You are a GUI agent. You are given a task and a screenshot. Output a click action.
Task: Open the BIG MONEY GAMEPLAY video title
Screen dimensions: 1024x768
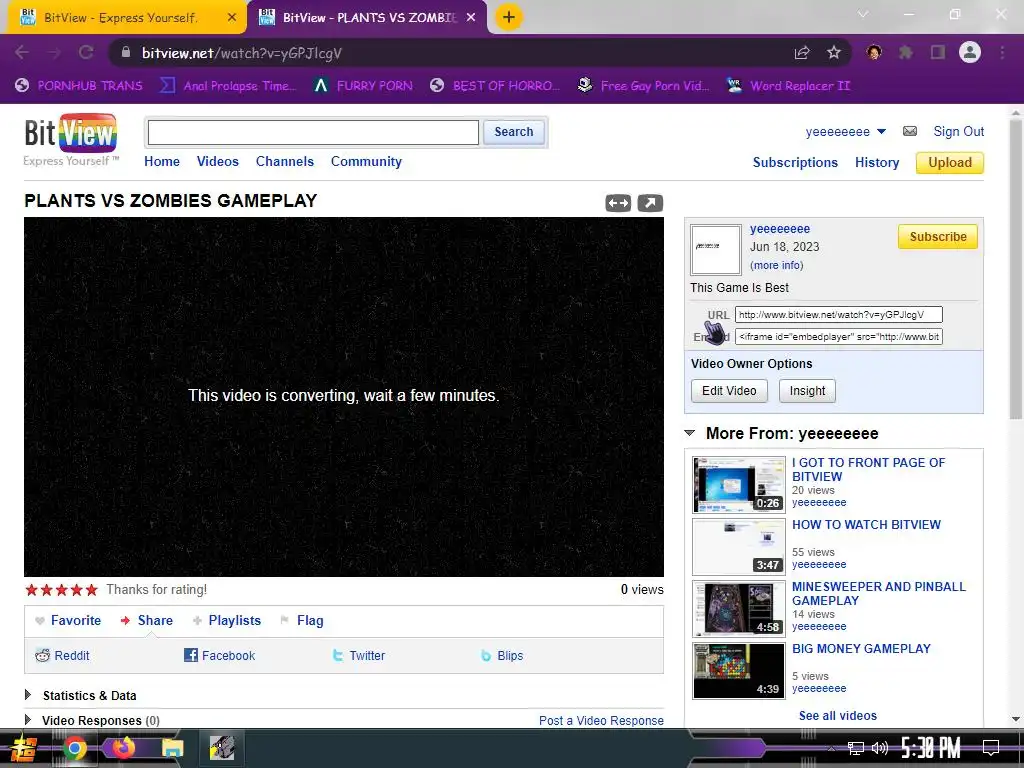[861, 648]
